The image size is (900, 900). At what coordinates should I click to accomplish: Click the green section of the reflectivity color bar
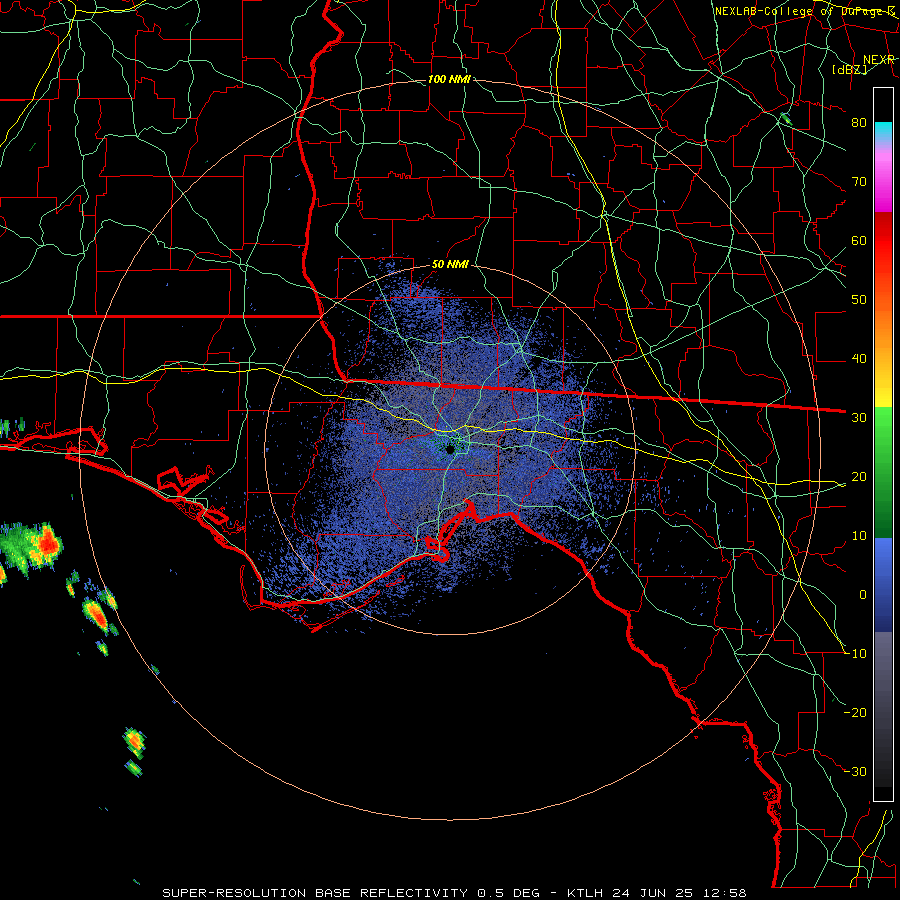click(x=883, y=471)
